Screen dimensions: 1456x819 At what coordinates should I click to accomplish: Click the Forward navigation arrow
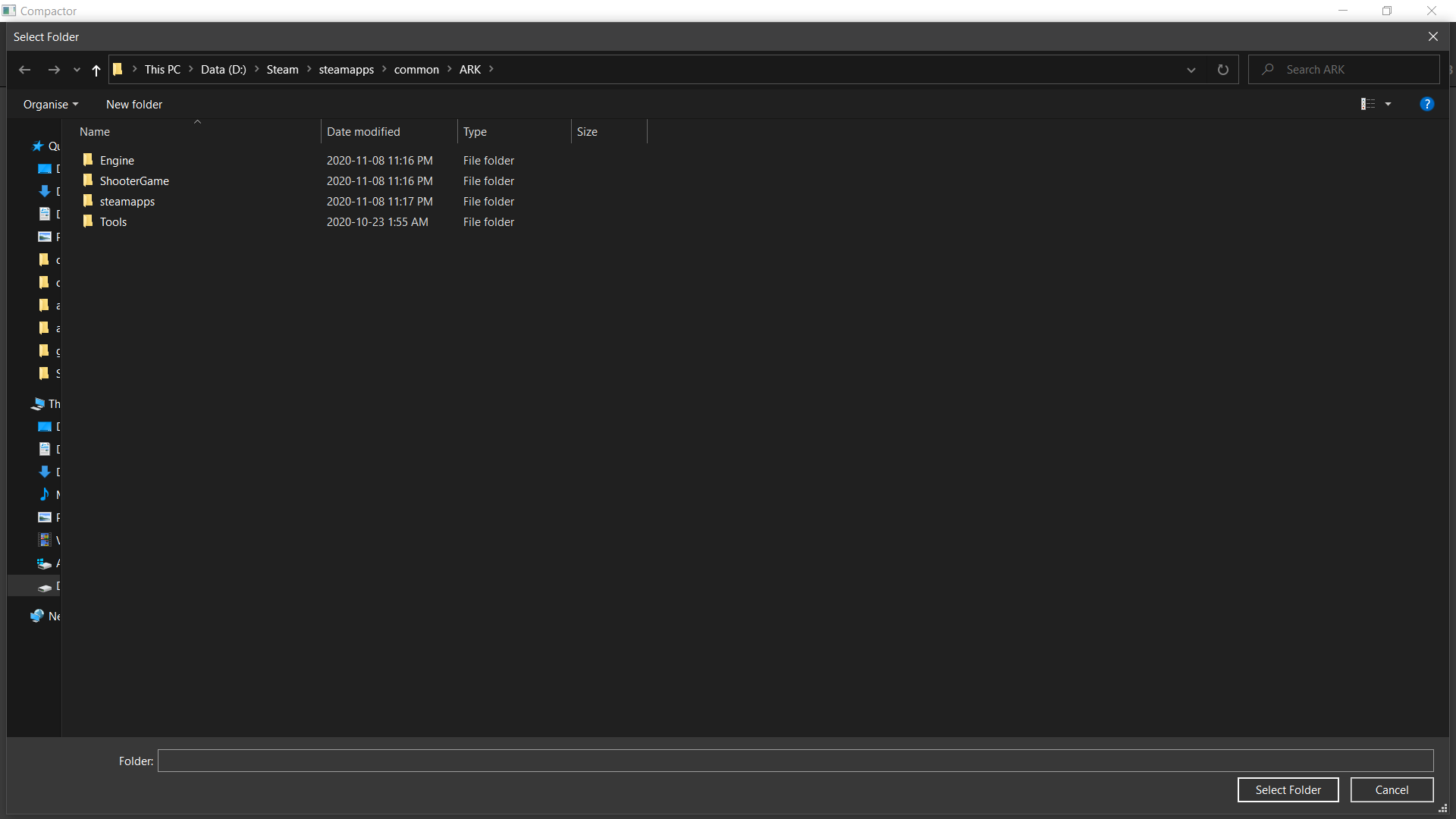click(x=54, y=70)
